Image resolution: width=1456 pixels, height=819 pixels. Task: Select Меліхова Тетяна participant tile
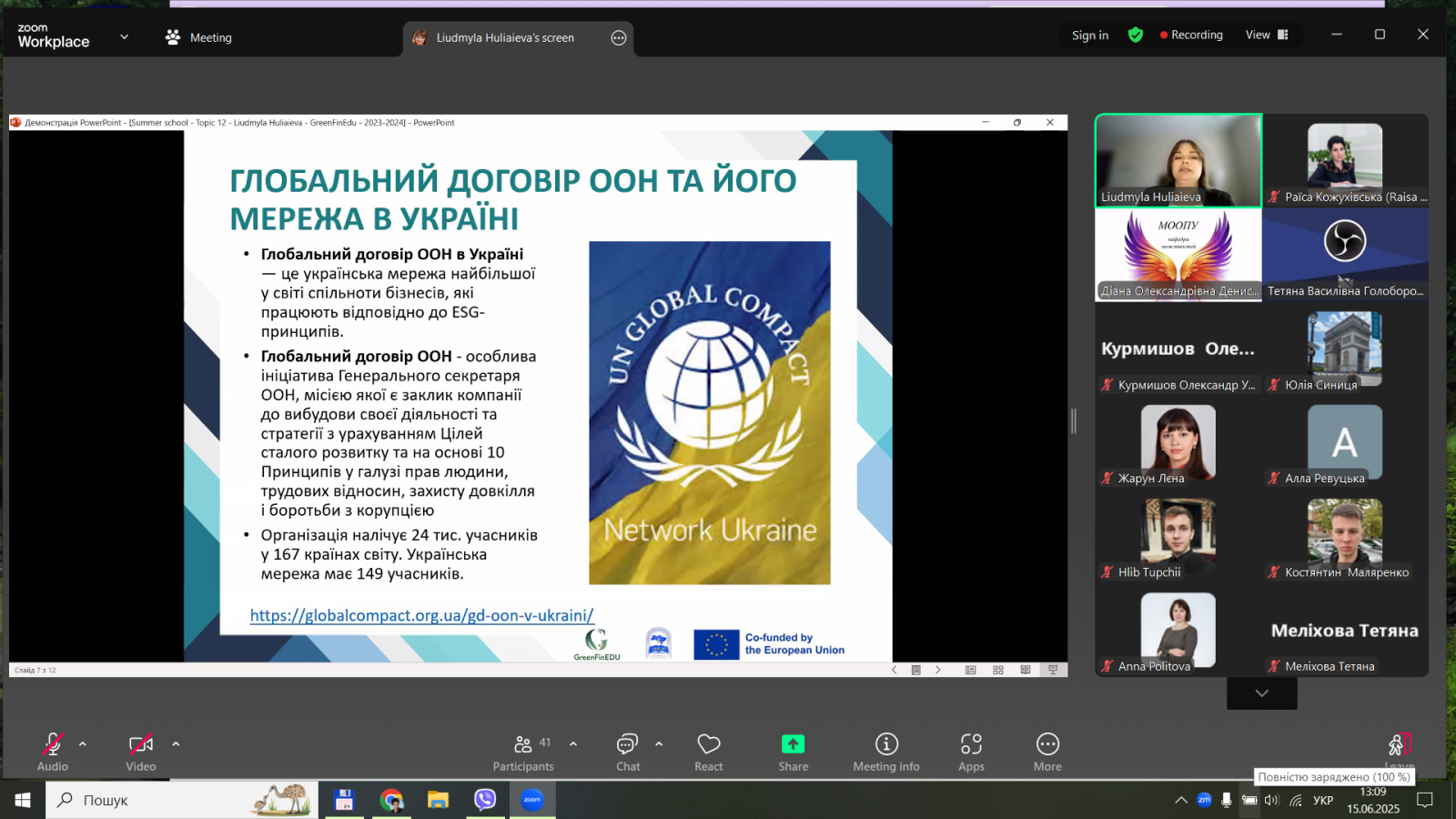[1345, 632]
